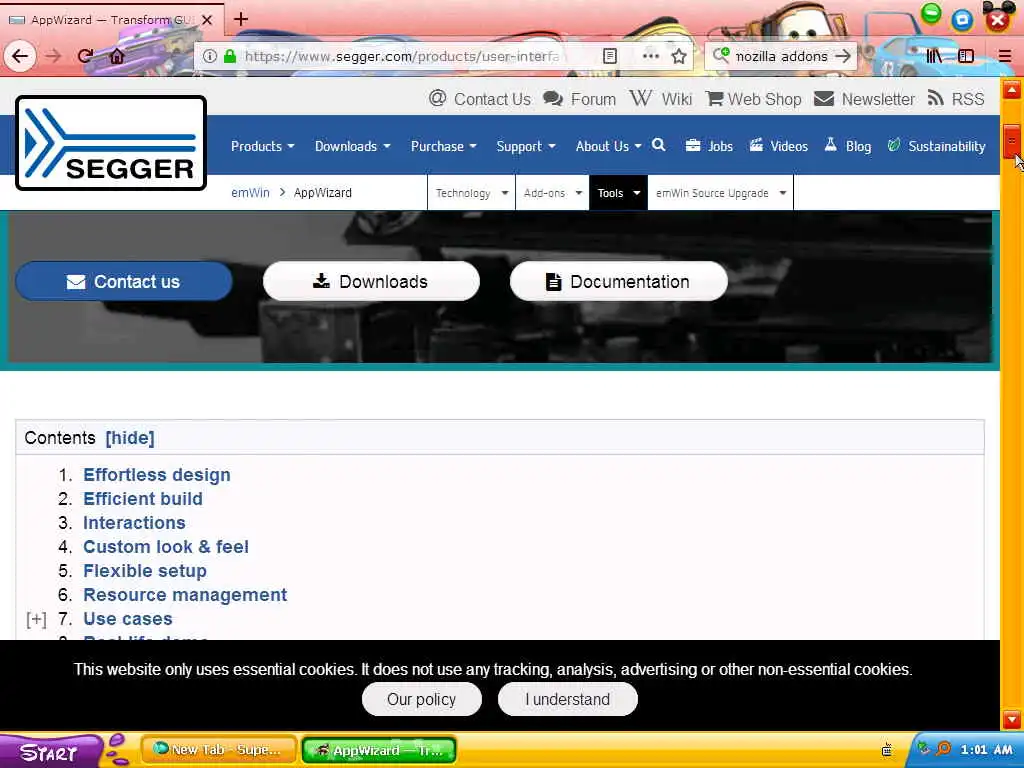This screenshot has width=1024, height=768.
Task: Open the Library icon in the toolbar
Action: coord(934,56)
